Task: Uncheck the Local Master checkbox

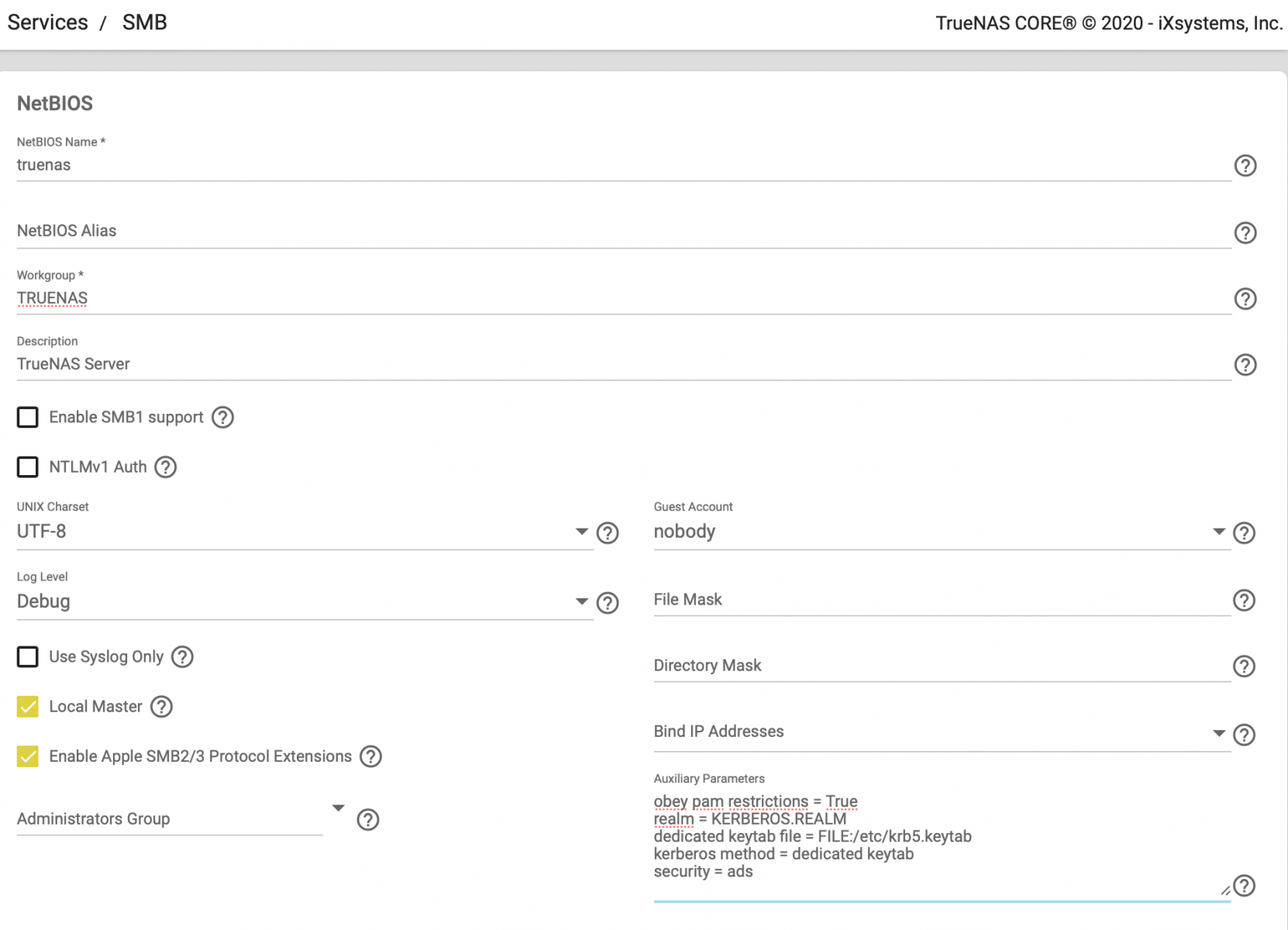Action: click(x=28, y=706)
